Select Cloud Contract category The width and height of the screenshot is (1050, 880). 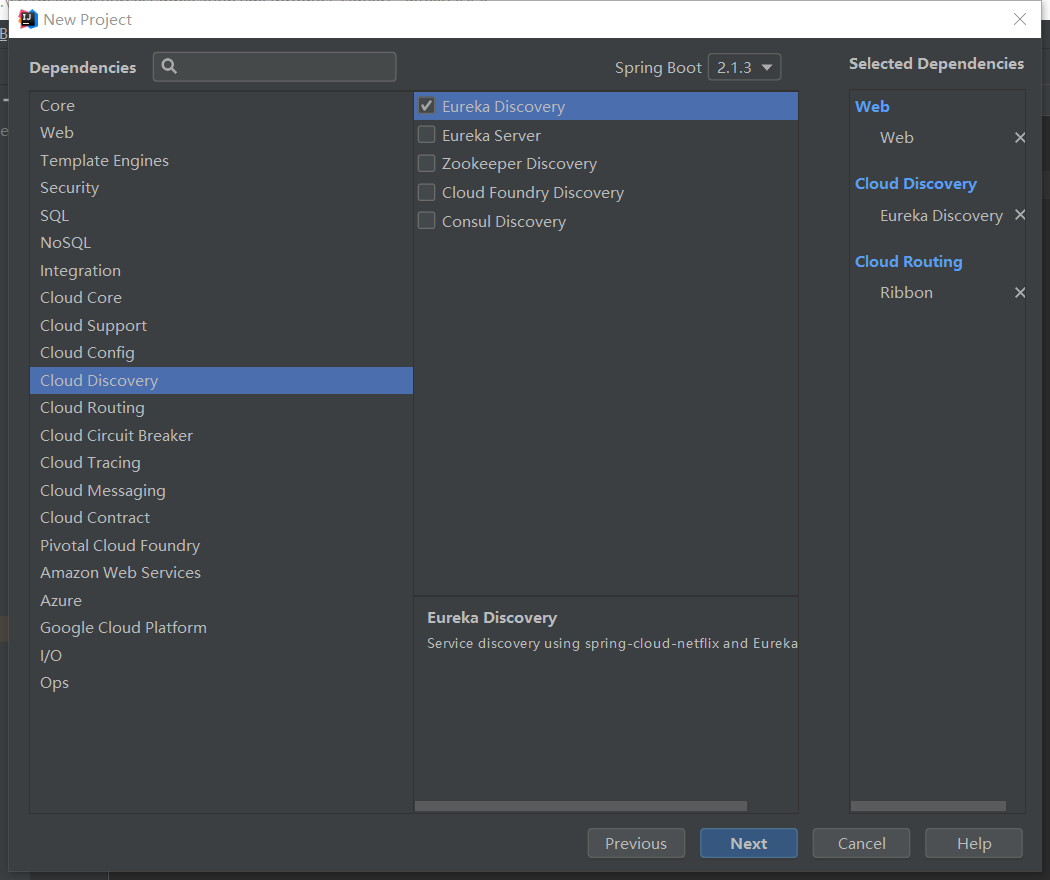[x=222, y=518]
